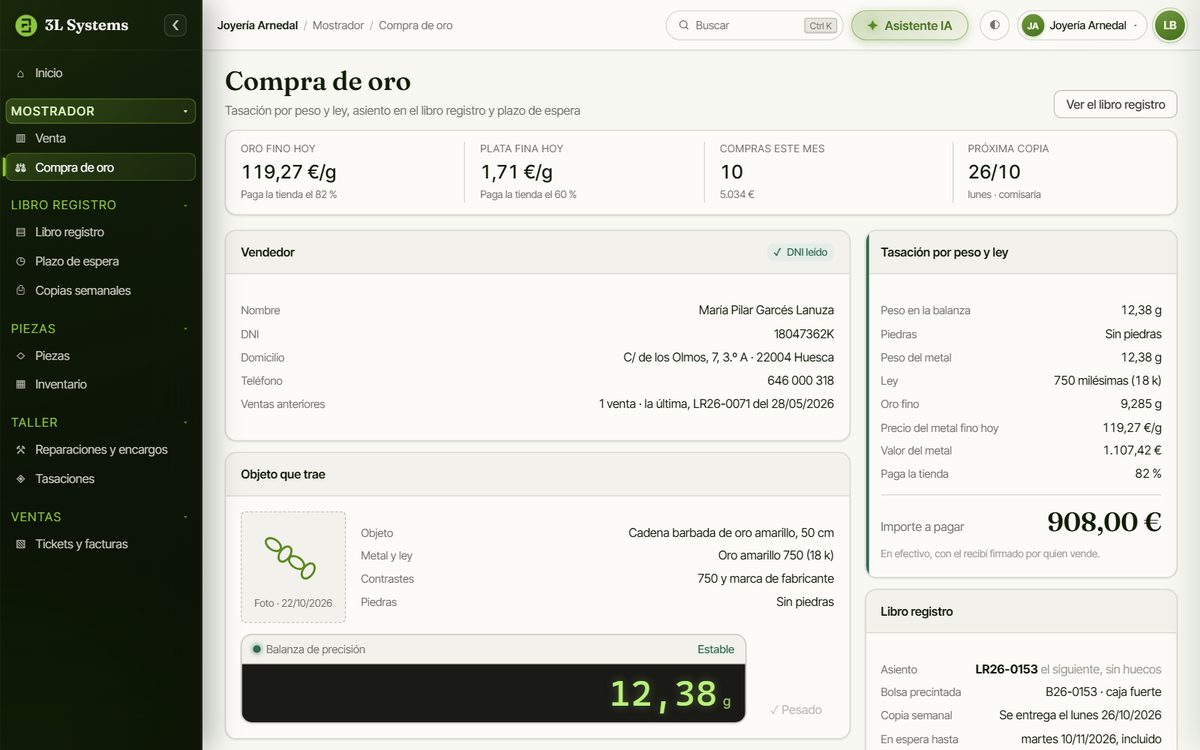This screenshot has height=750, width=1200.
Task: Click the Cadena barbada de oro amarillo description
Action: tap(731, 533)
